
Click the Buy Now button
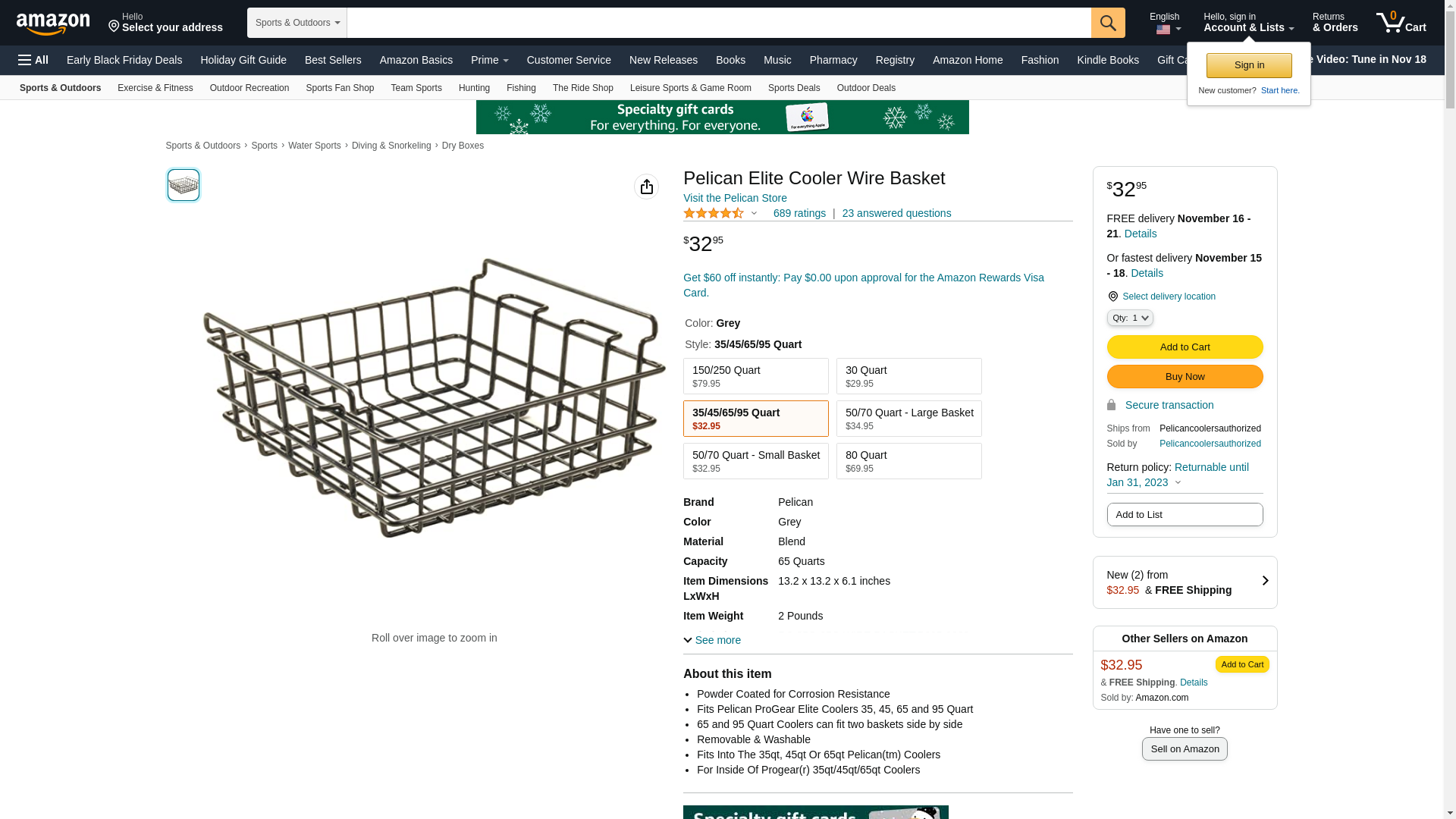pos(1185,377)
